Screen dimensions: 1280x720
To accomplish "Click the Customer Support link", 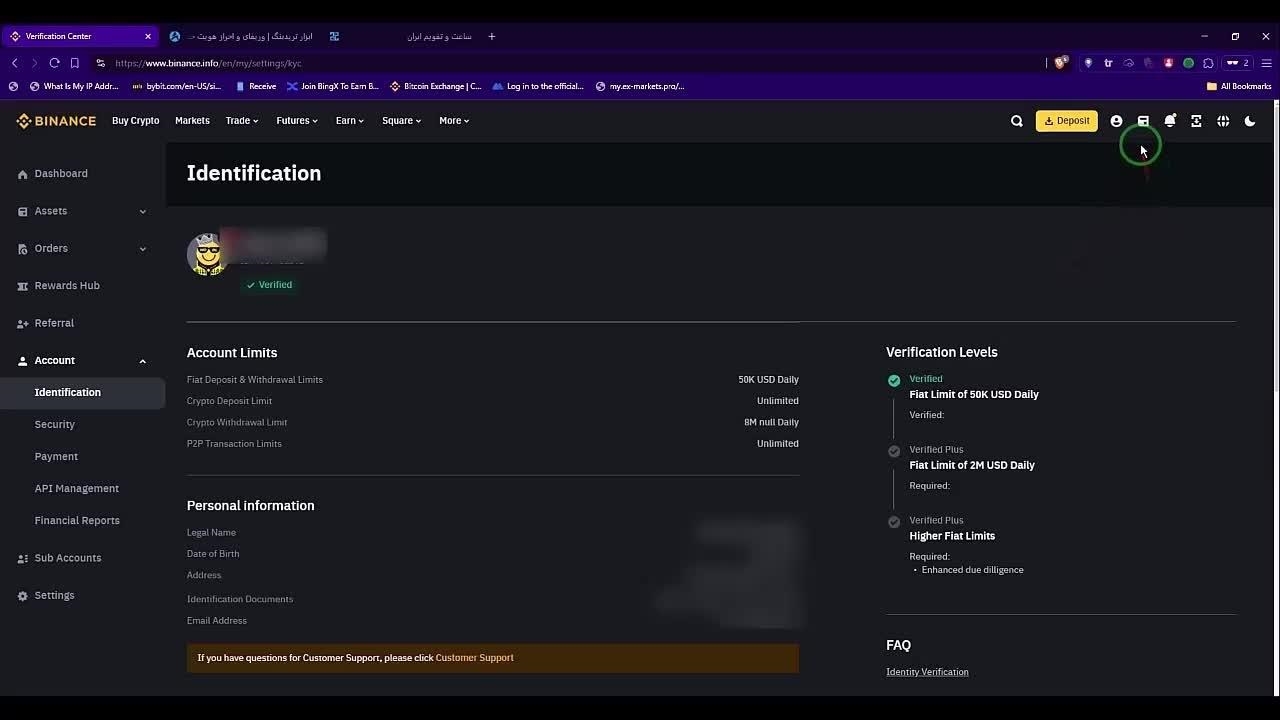I will click(474, 658).
